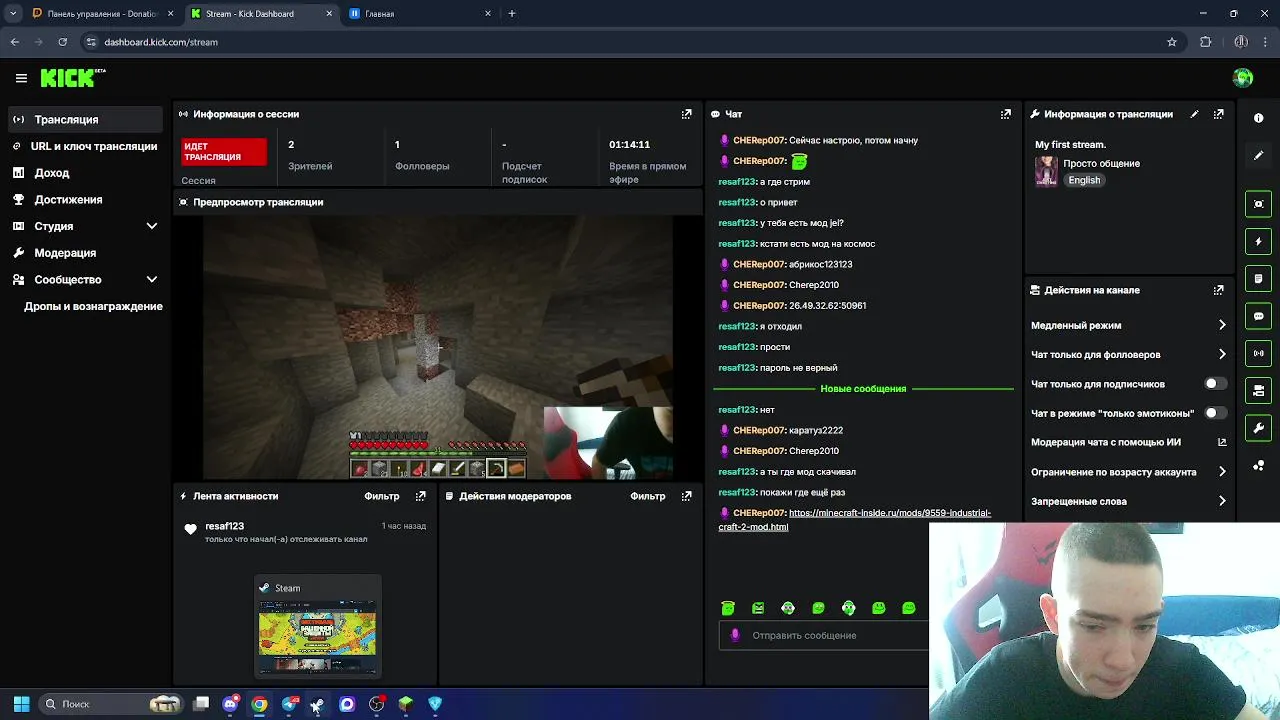Go to the Доход sidebar item

(84, 173)
